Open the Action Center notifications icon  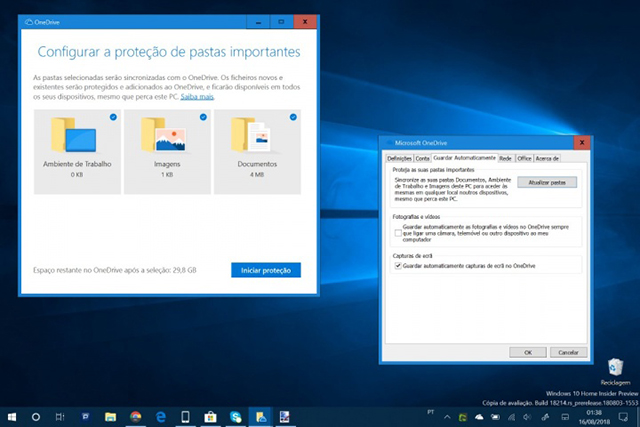623,417
